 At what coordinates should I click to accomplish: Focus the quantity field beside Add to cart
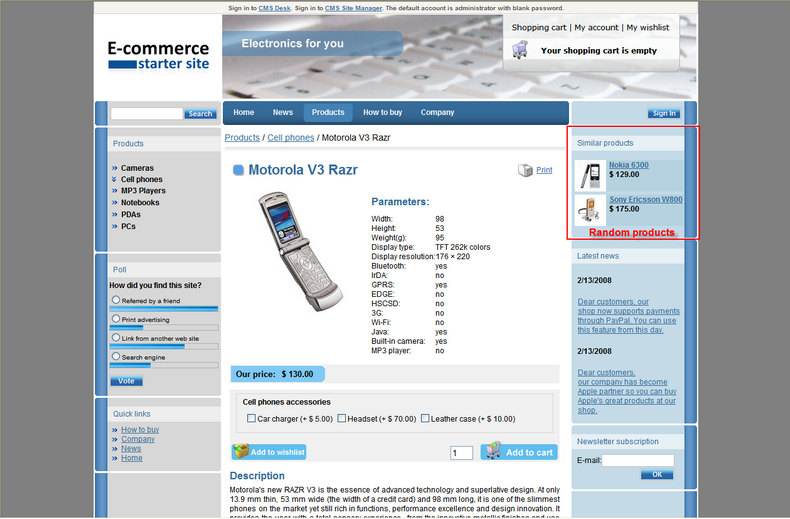[x=462, y=453]
